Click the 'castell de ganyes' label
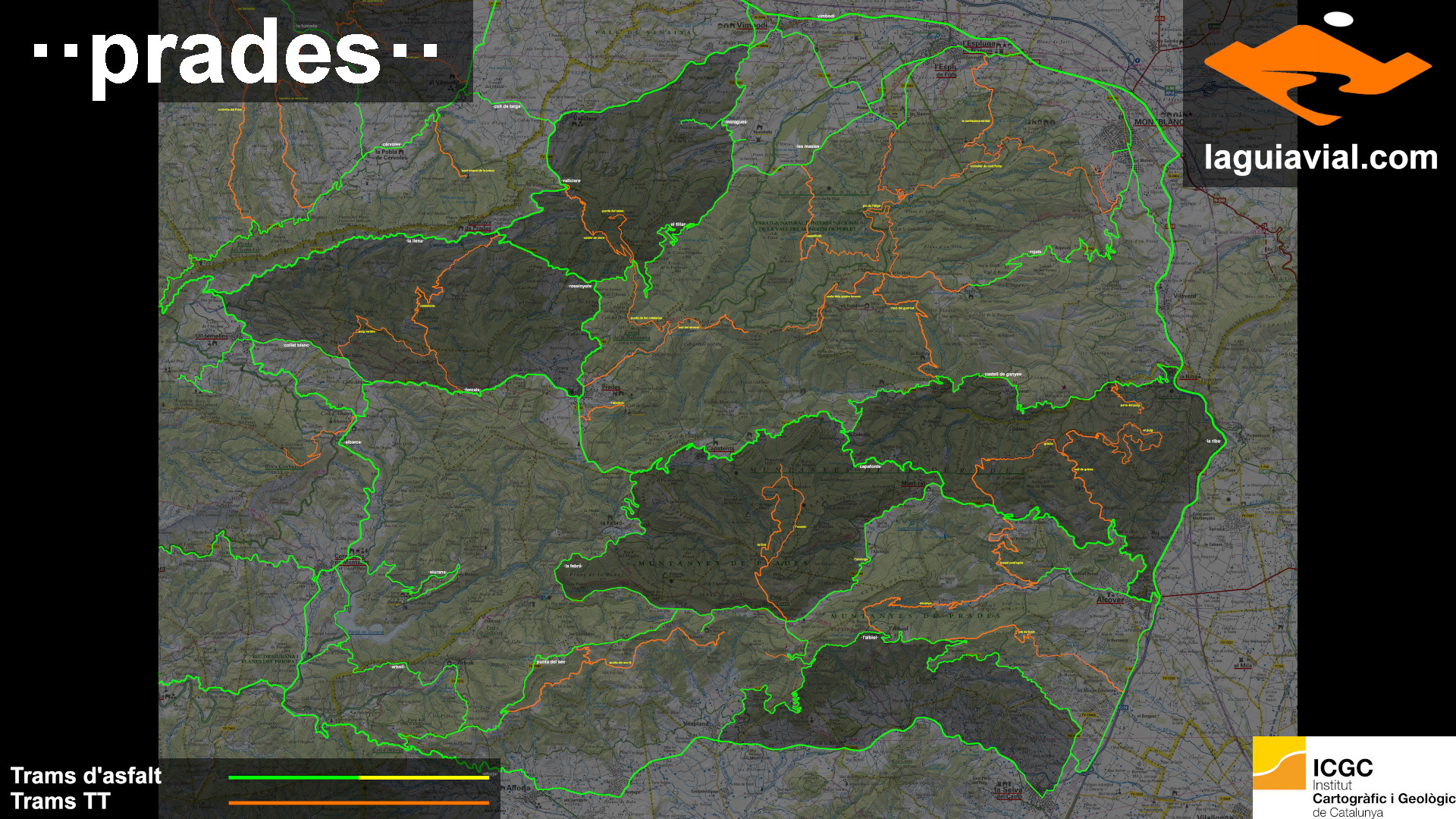Image resolution: width=1456 pixels, height=819 pixels. (x=1003, y=374)
